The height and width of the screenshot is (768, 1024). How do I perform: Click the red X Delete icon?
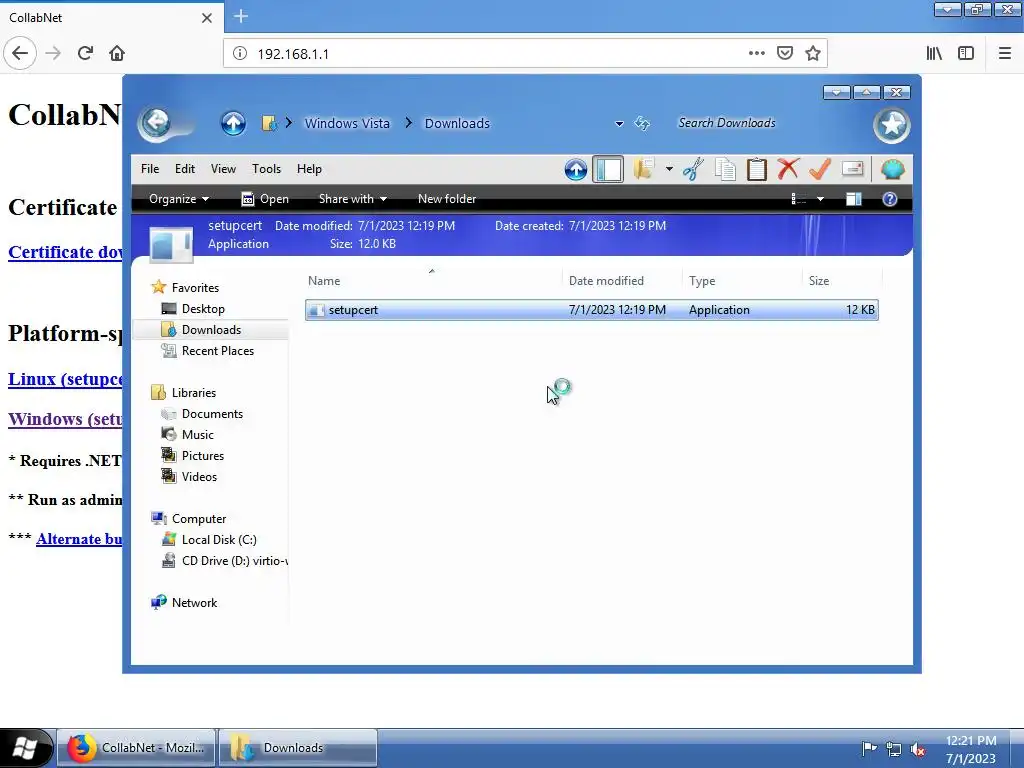tap(788, 170)
